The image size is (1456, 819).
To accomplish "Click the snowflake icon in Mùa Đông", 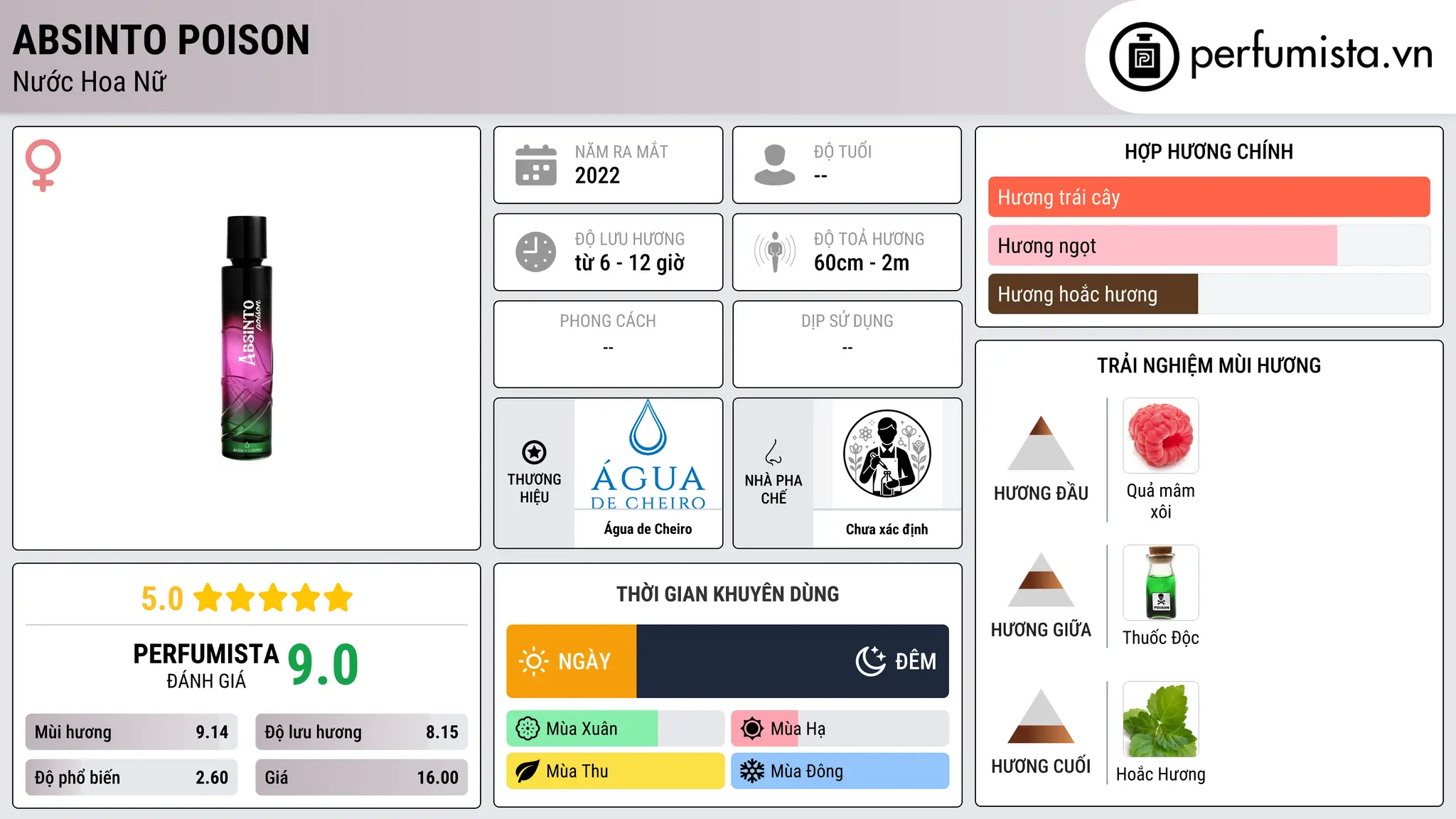I will pyautogui.click(x=752, y=771).
